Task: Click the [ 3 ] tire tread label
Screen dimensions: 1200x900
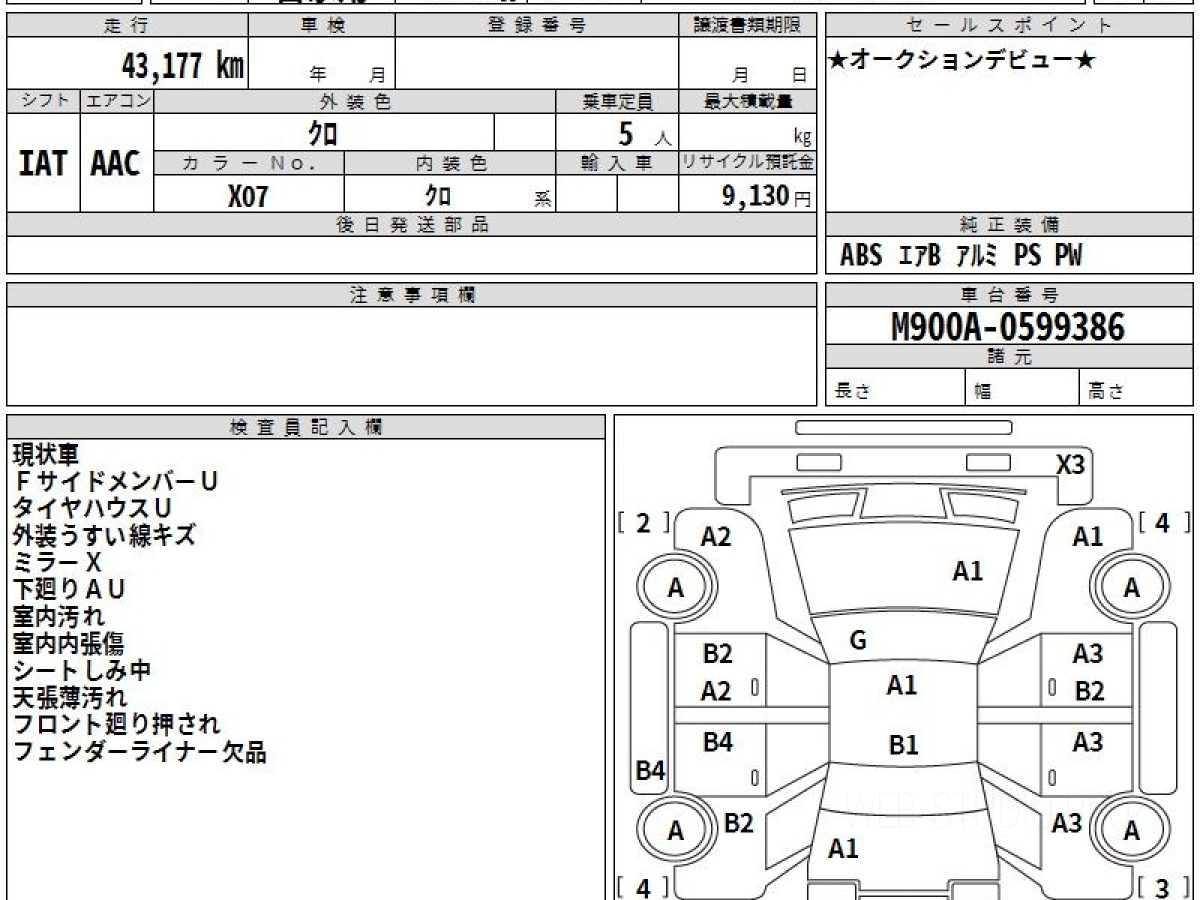Action: tap(1163, 887)
